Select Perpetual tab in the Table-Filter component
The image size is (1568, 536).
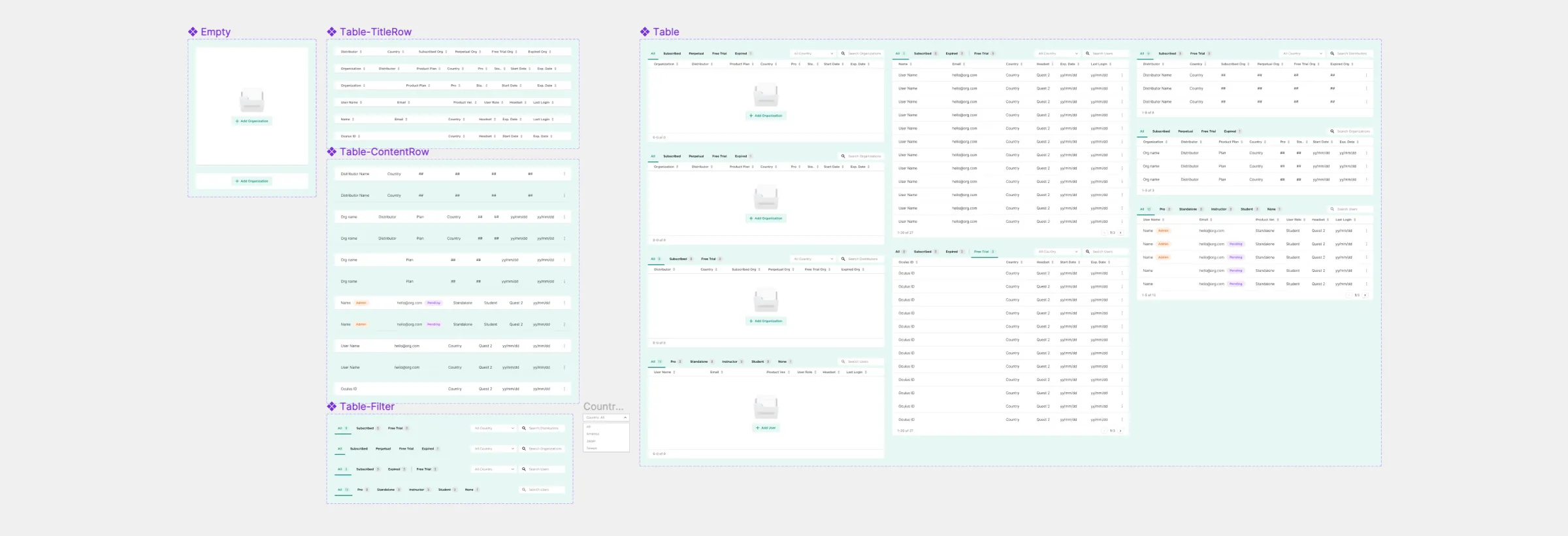tap(383, 448)
